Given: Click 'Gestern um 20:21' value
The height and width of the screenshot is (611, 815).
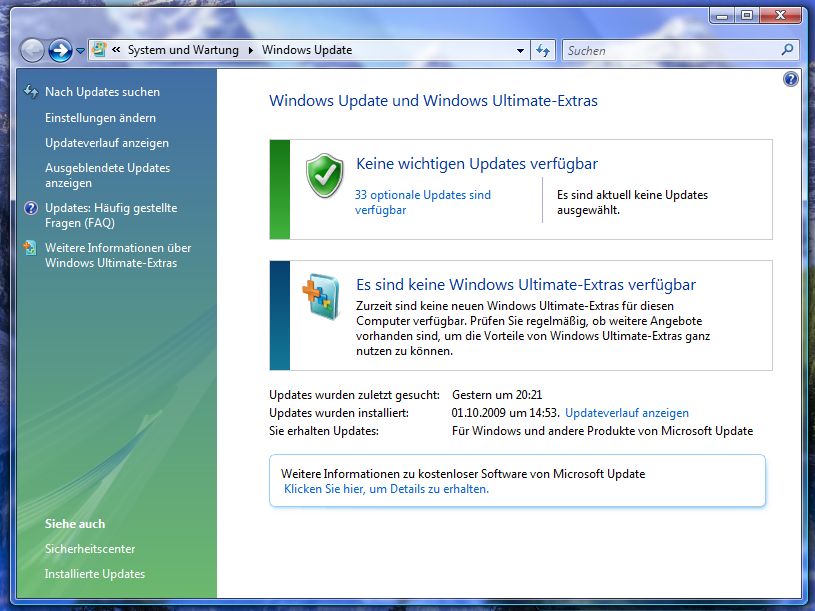Looking at the screenshot, I should 497,395.
